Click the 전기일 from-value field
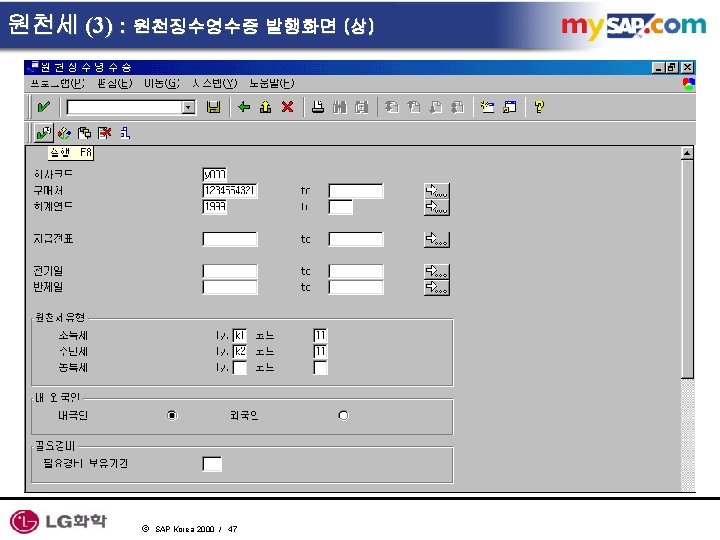Image resolution: width=720 pixels, height=540 pixels. tap(230, 271)
